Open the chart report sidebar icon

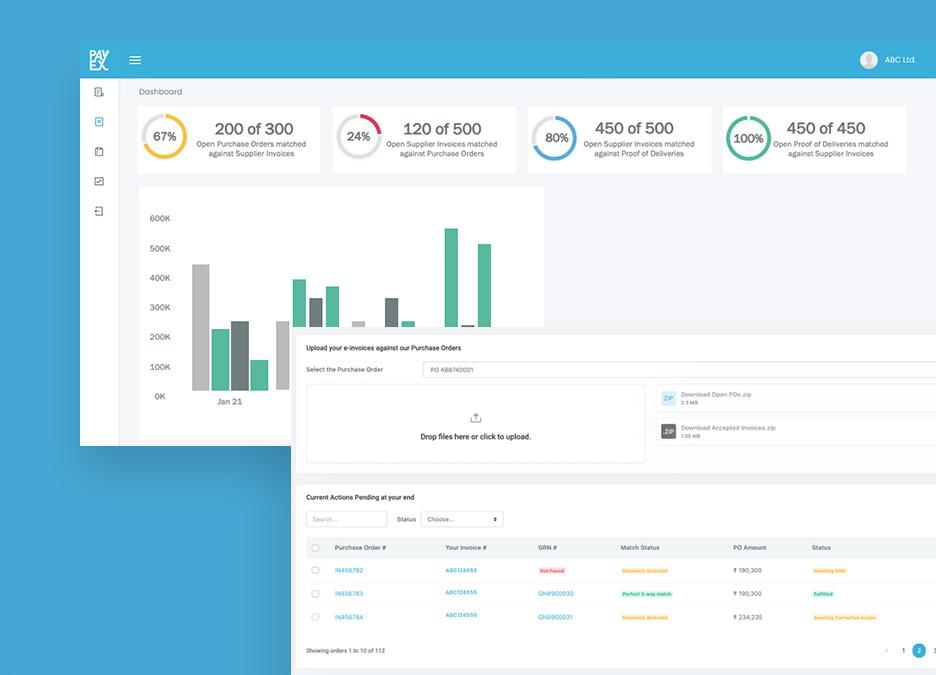pyautogui.click(x=99, y=181)
